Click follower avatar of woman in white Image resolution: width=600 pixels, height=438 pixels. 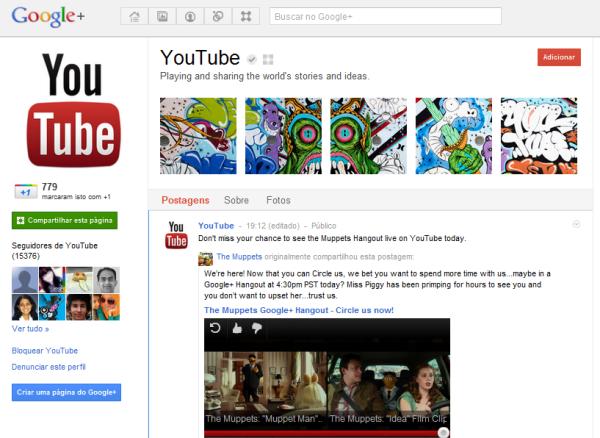[25, 307]
